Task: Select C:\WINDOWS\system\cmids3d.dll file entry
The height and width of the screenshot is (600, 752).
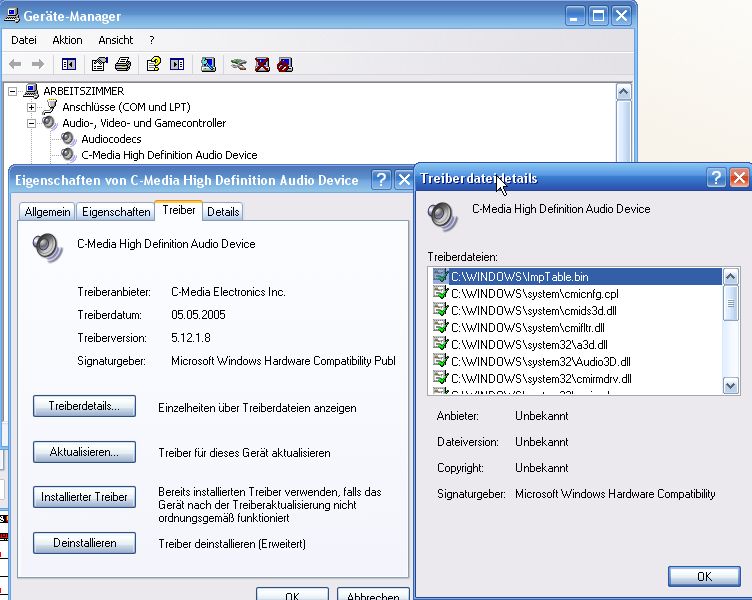Action: (x=533, y=310)
